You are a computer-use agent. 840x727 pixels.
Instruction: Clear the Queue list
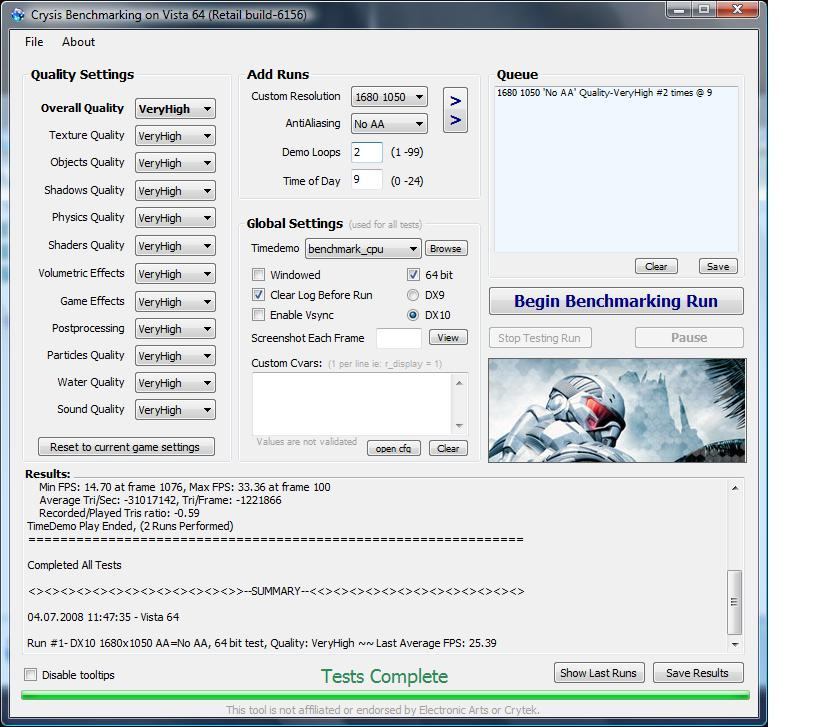(x=656, y=266)
